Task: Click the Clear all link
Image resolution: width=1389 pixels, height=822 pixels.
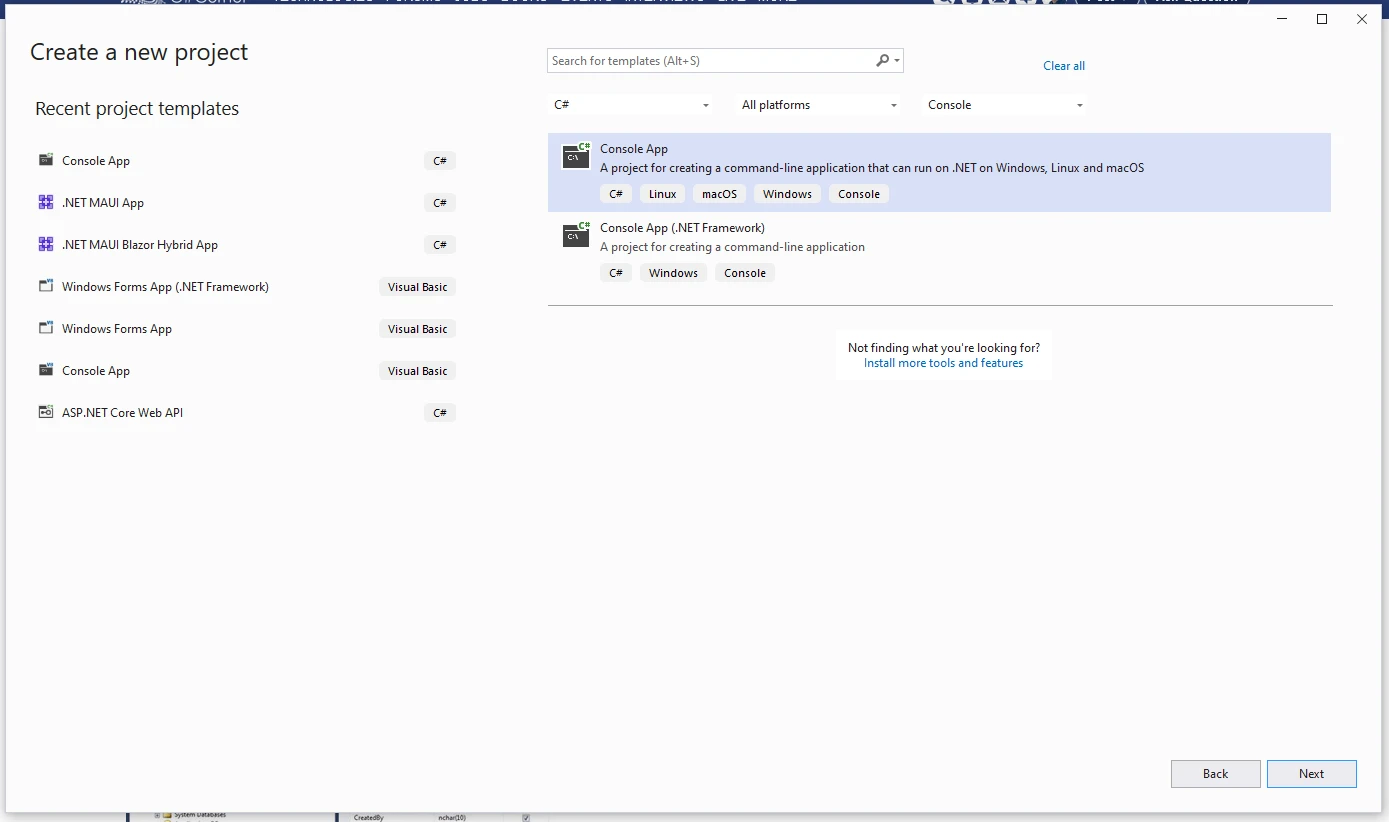Action: coord(1064,66)
